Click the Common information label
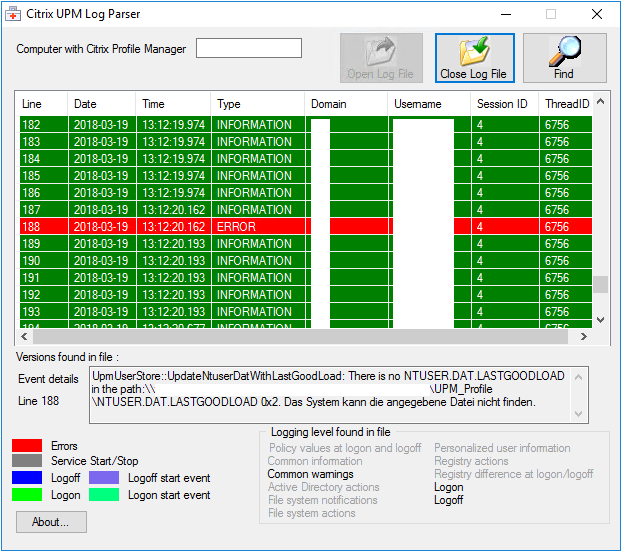Image resolution: width=622 pixels, height=552 pixels. tap(315, 461)
